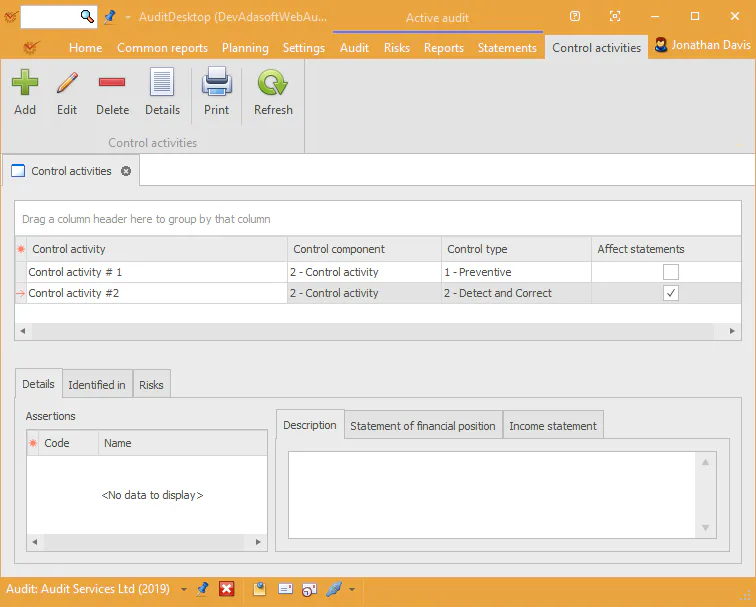The image size is (756, 607).
Task: Switch to Common reports ribbon tab
Action: pos(162,48)
